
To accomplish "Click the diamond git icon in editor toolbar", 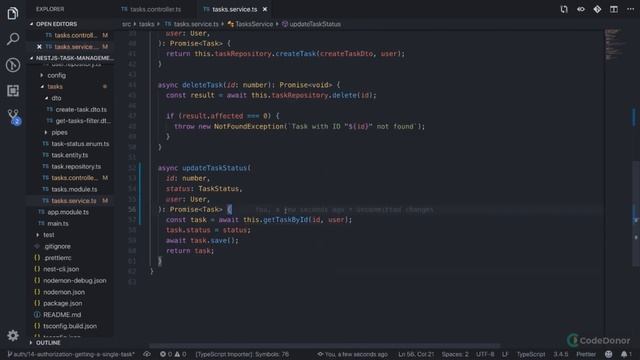I will coord(597,9).
